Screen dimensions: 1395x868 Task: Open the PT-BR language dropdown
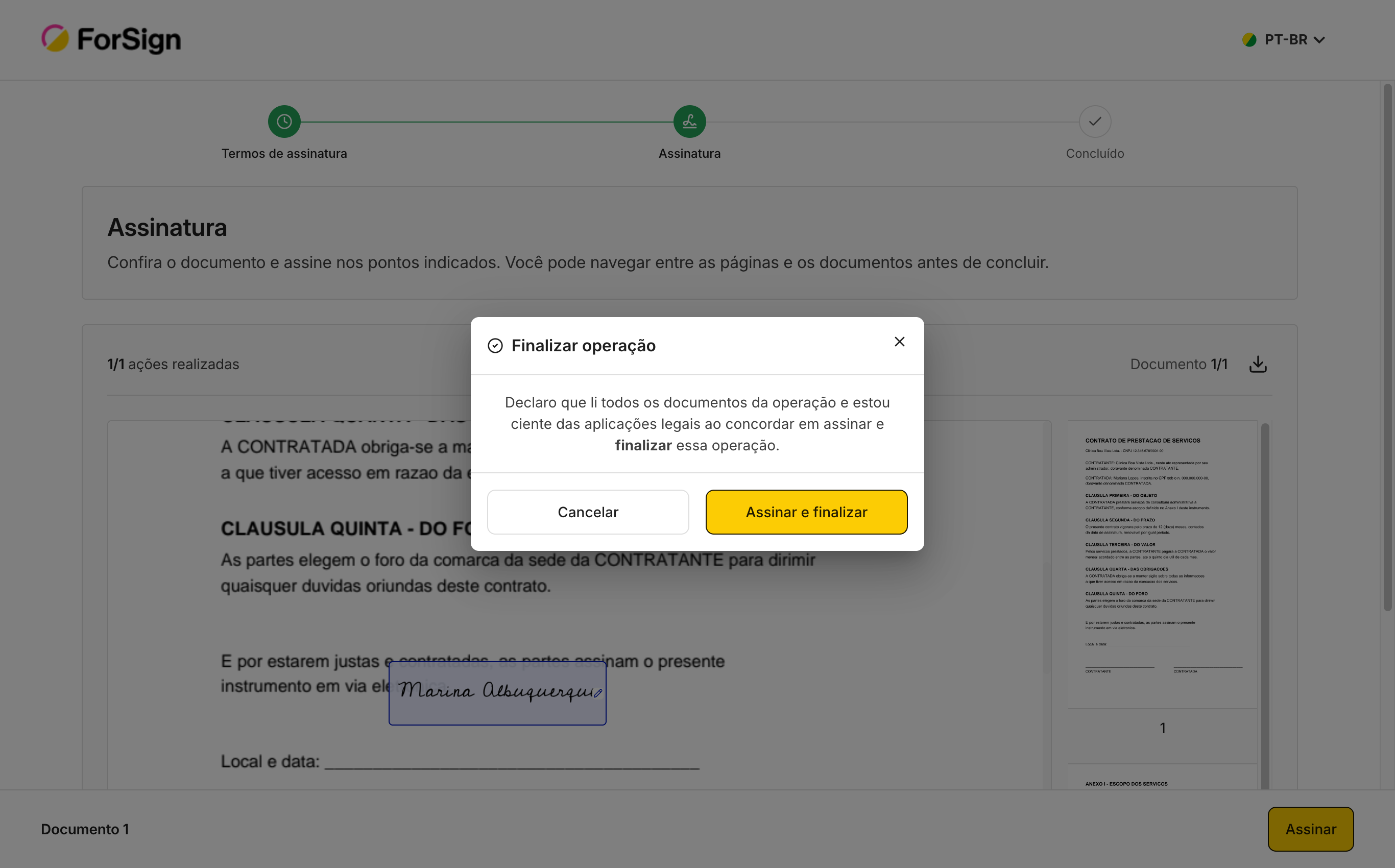(1283, 40)
